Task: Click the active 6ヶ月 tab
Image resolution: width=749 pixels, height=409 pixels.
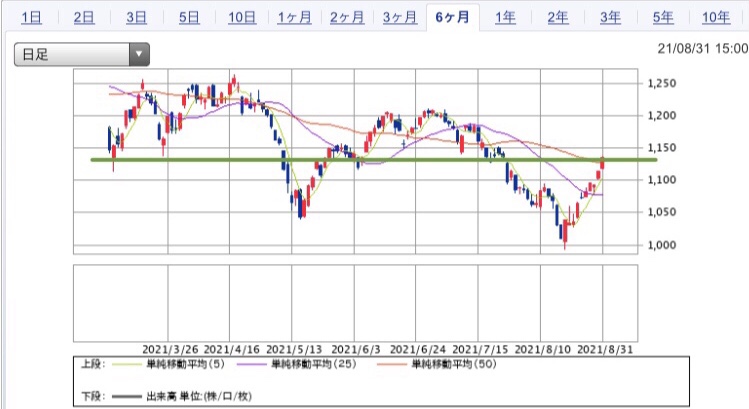Action: (x=452, y=18)
